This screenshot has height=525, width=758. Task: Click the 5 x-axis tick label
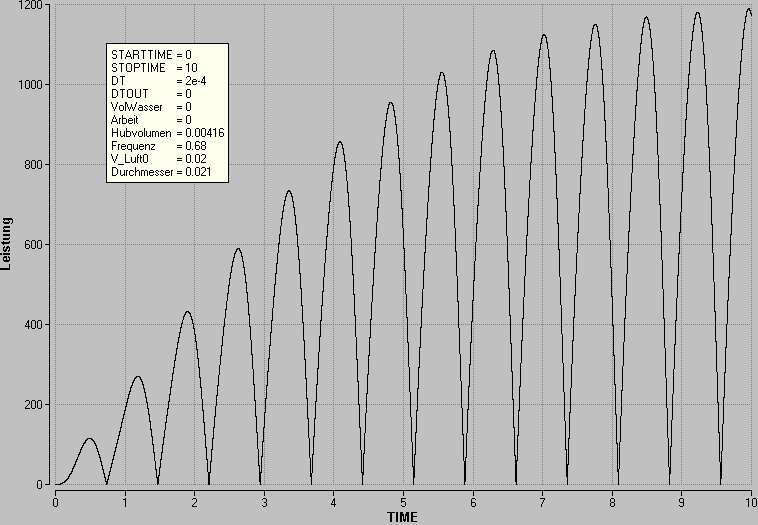coord(403,503)
